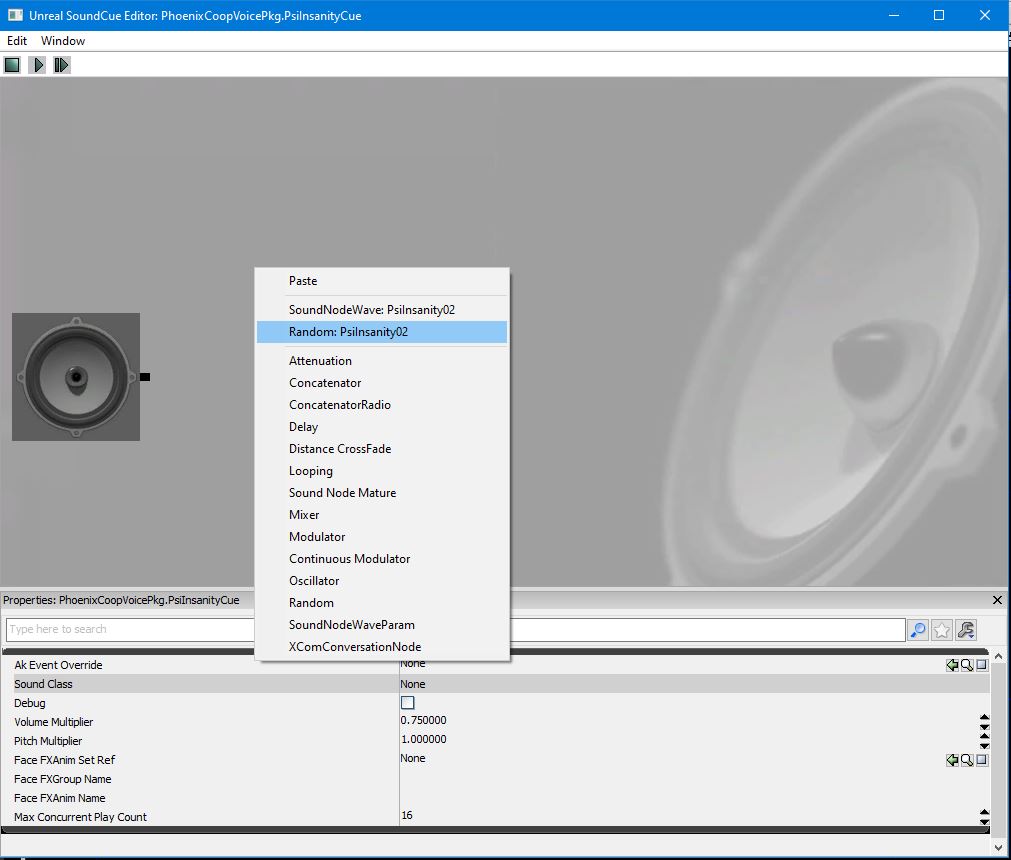Viewport: 1011px width, 860px height.
Task: Add a ConcatenatorRadio node from the context menu
Action: 382,405
